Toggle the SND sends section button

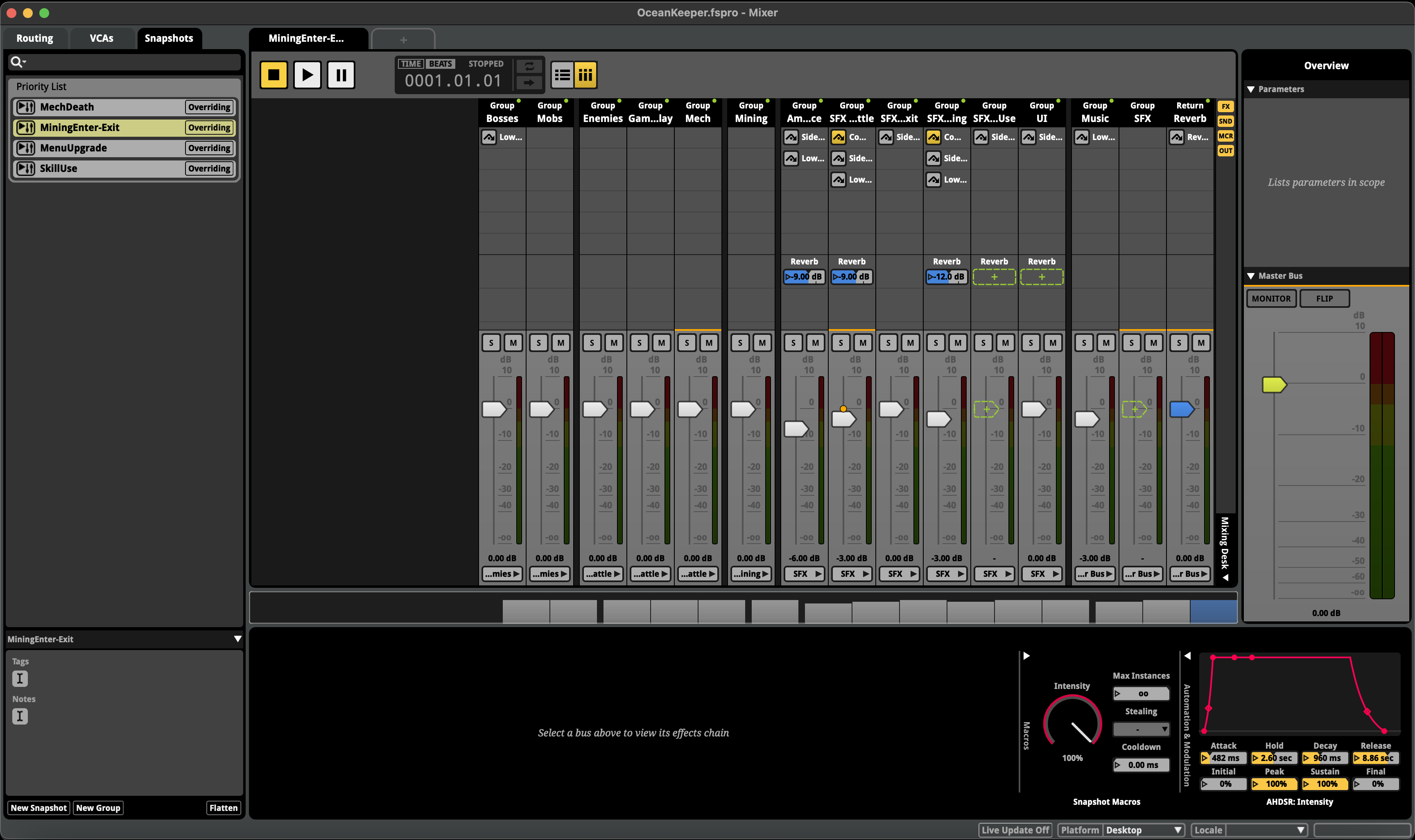pyautogui.click(x=1225, y=121)
